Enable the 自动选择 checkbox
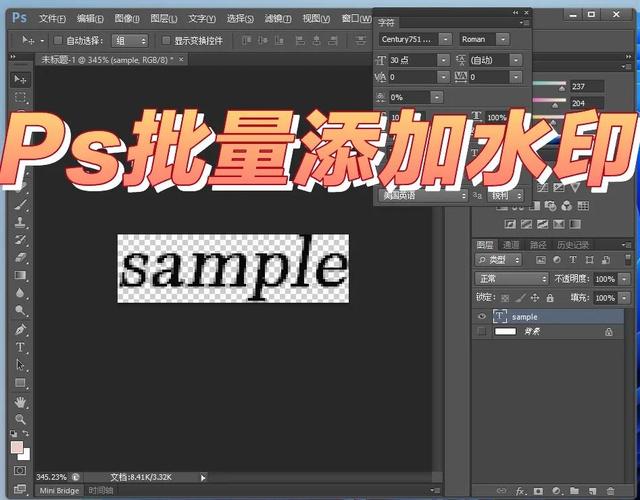 [58, 40]
